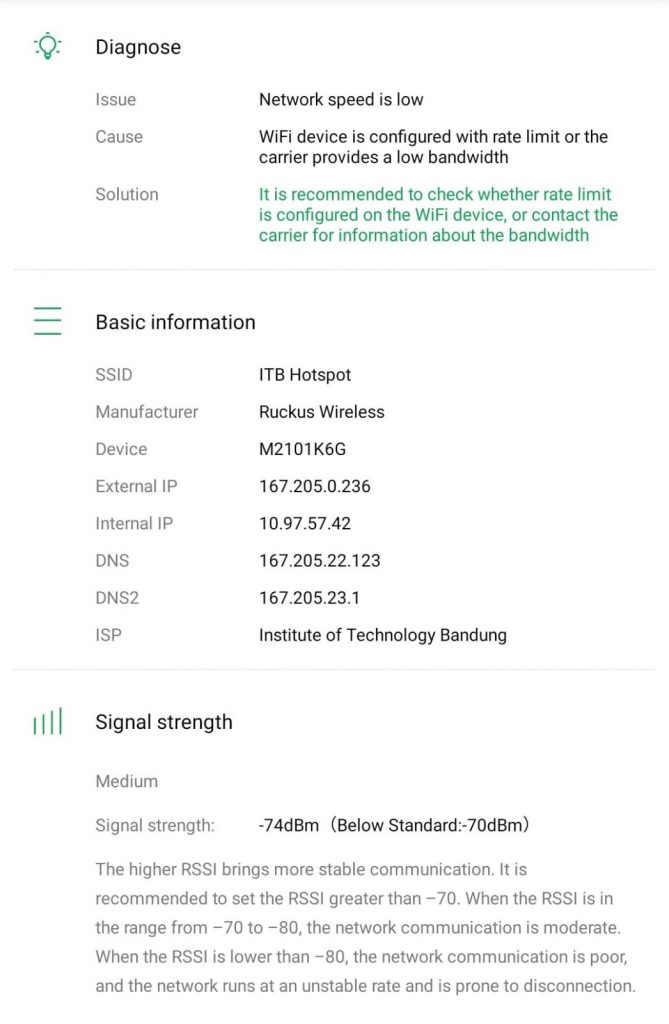Select internal IP 10.97.57.42

coord(305,523)
